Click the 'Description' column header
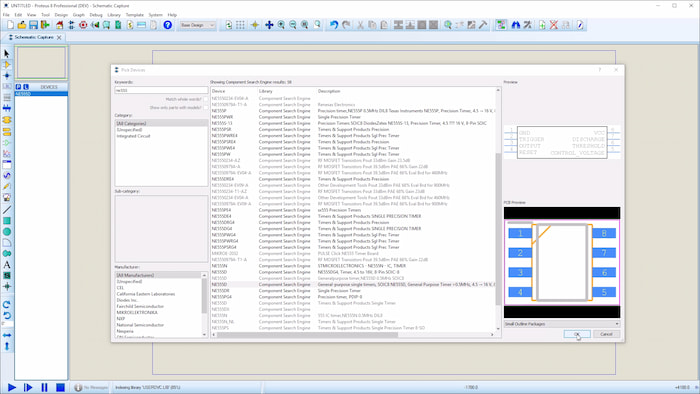Image resolution: width=700 pixels, height=394 pixels. (329, 91)
